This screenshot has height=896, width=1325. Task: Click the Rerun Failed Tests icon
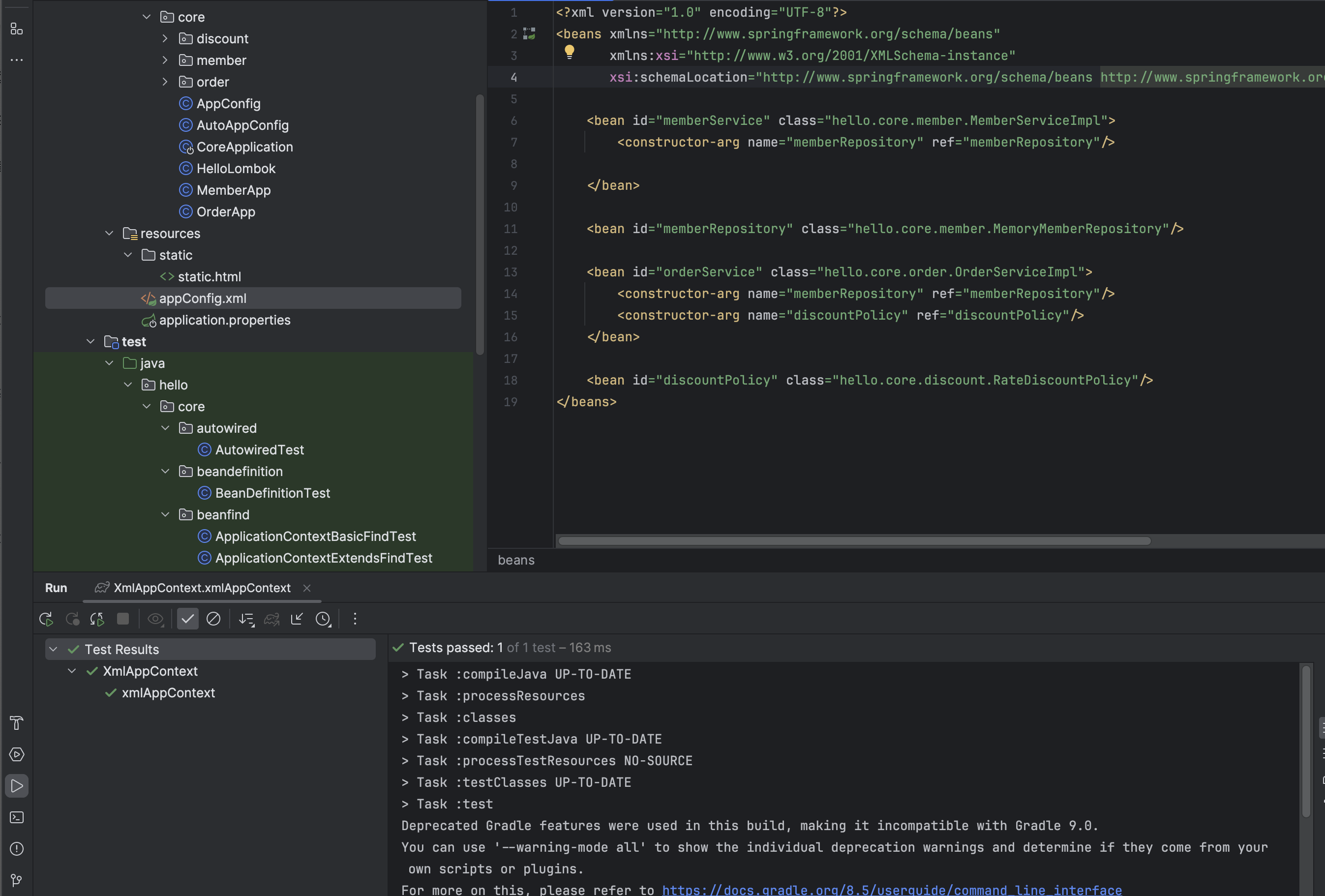point(72,619)
